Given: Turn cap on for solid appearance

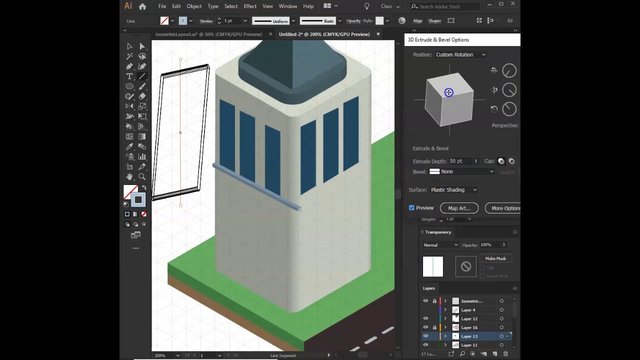Looking at the screenshot, I should 501,161.
